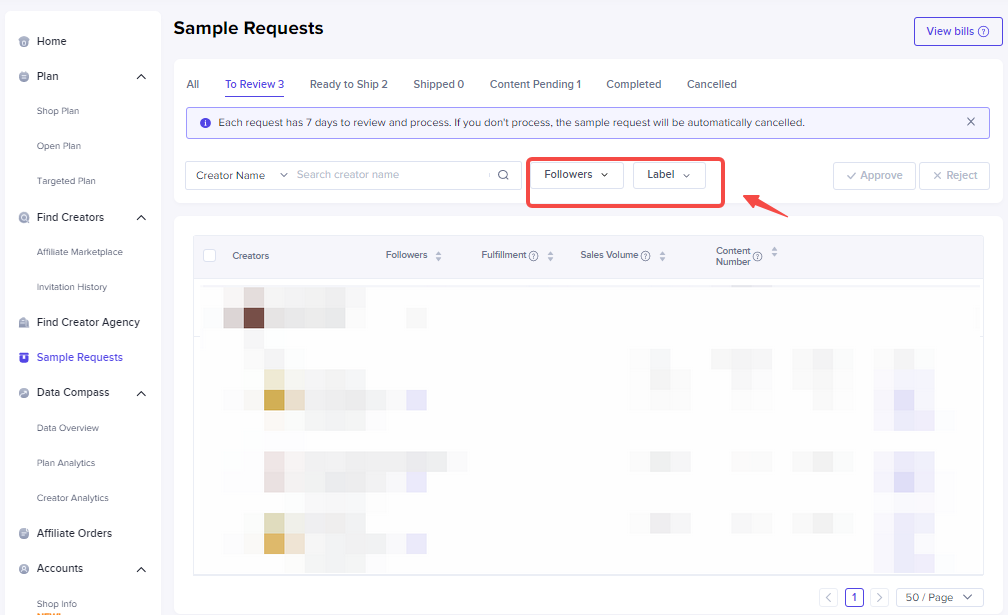Click Sales Volume info icon

(x=646, y=256)
